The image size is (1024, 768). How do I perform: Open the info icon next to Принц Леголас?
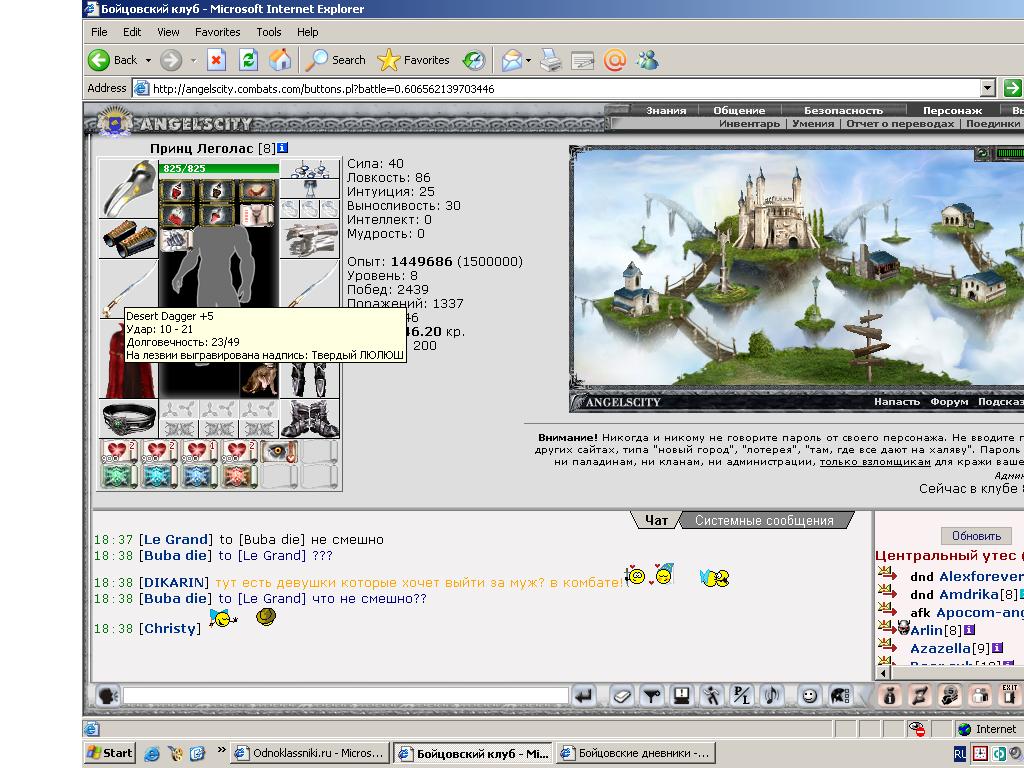(282, 148)
